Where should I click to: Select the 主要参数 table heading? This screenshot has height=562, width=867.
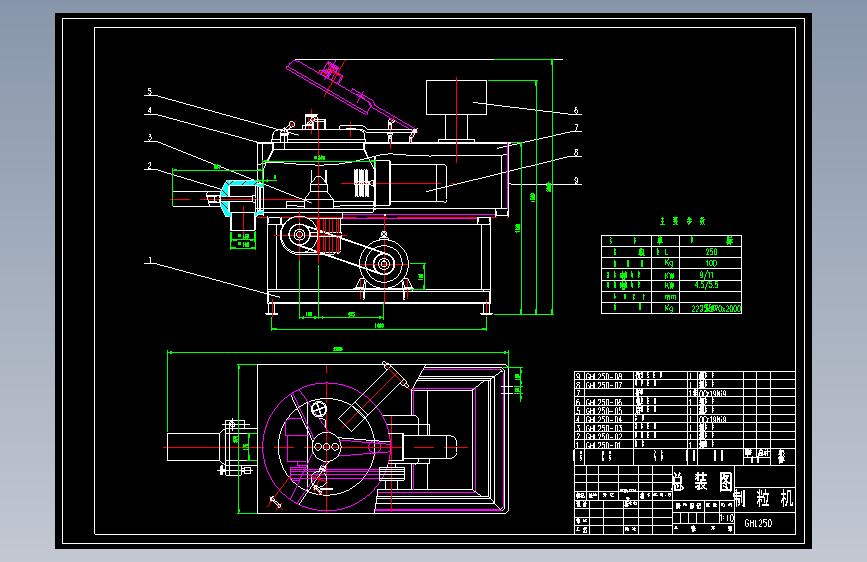click(x=682, y=221)
